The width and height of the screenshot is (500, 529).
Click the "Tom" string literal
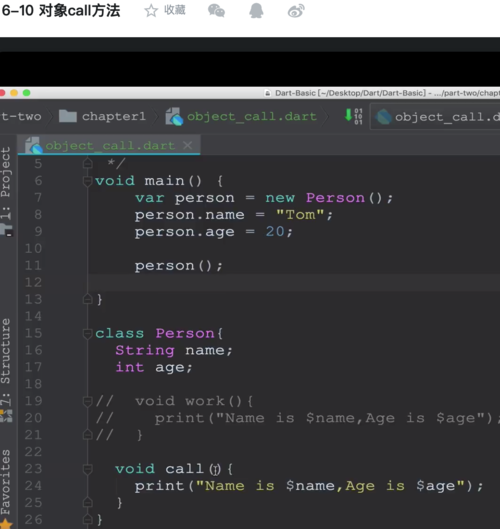click(300, 215)
